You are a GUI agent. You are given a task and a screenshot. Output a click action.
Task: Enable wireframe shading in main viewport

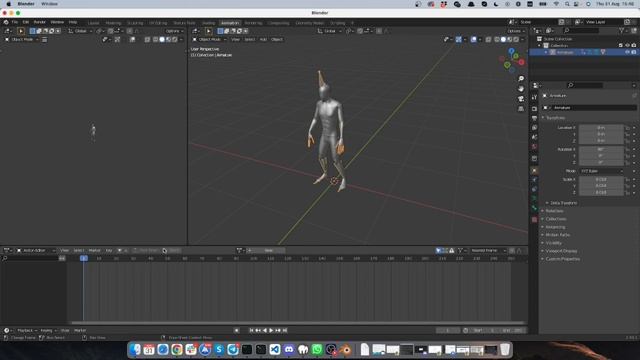[x=497, y=40]
